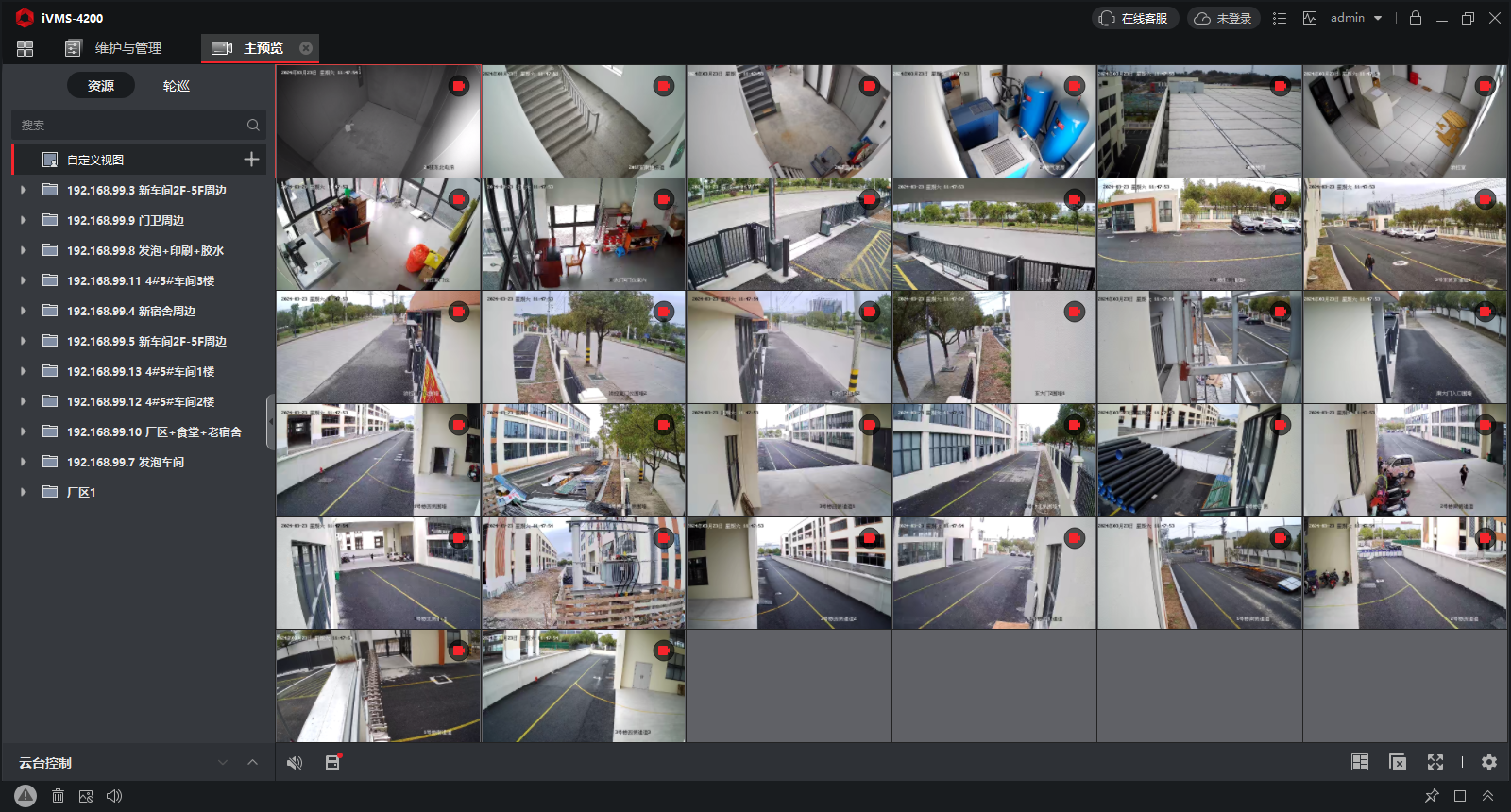1511x812 pixels.
Task: Pin the alarm panel with pin icon
Action: click(x=1432, y=796)
